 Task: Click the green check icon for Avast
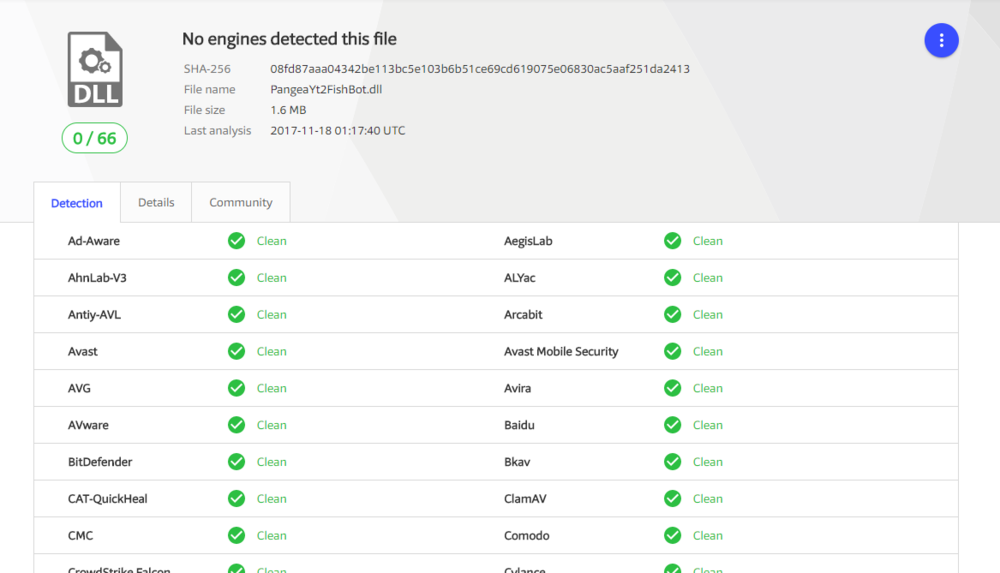coord(237,351)
